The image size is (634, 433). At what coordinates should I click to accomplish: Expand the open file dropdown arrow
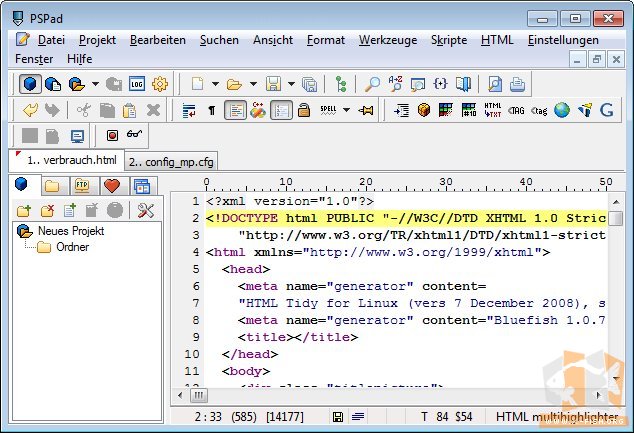coord(253,84)
